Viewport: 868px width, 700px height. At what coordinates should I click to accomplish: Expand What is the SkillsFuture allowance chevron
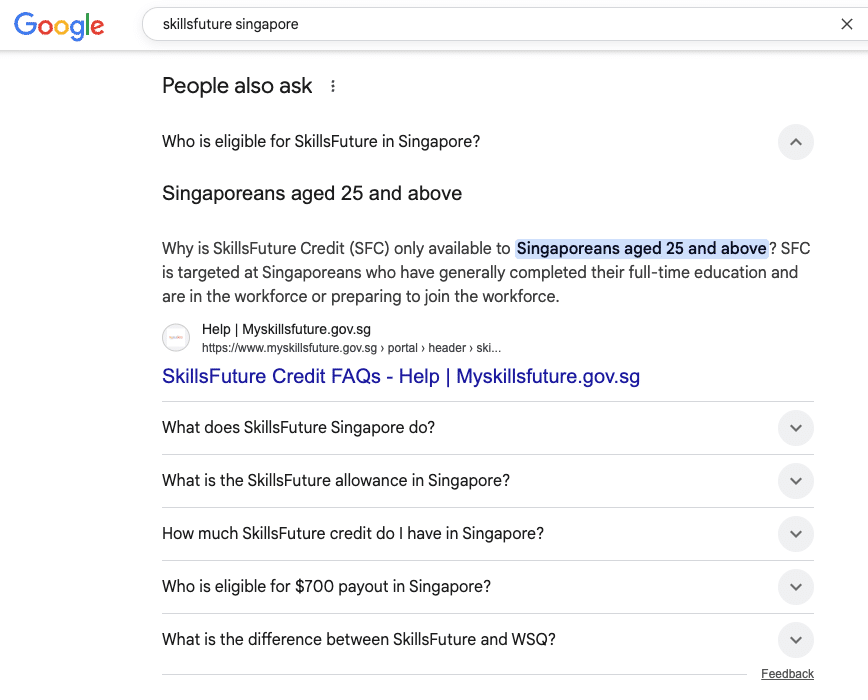pyautogui.click(x=795, y=481)
